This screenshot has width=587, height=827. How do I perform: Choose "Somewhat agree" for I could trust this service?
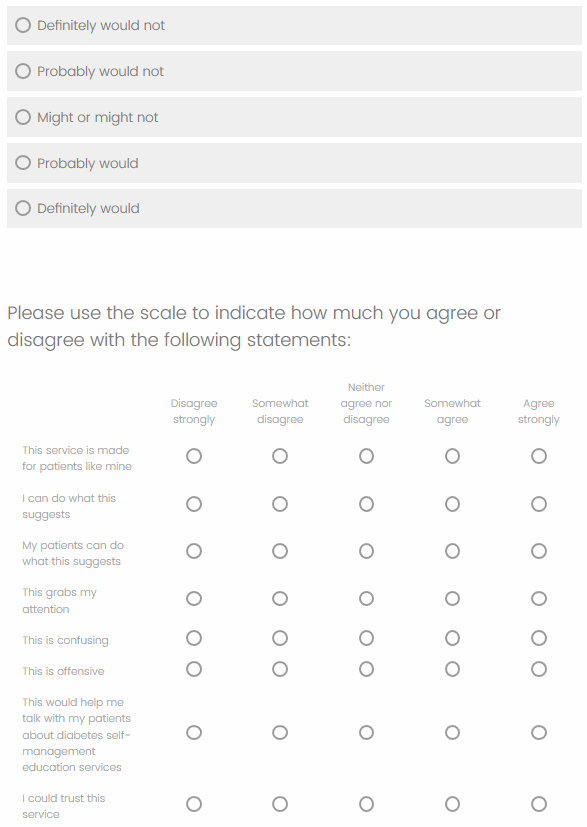(453, 804)
